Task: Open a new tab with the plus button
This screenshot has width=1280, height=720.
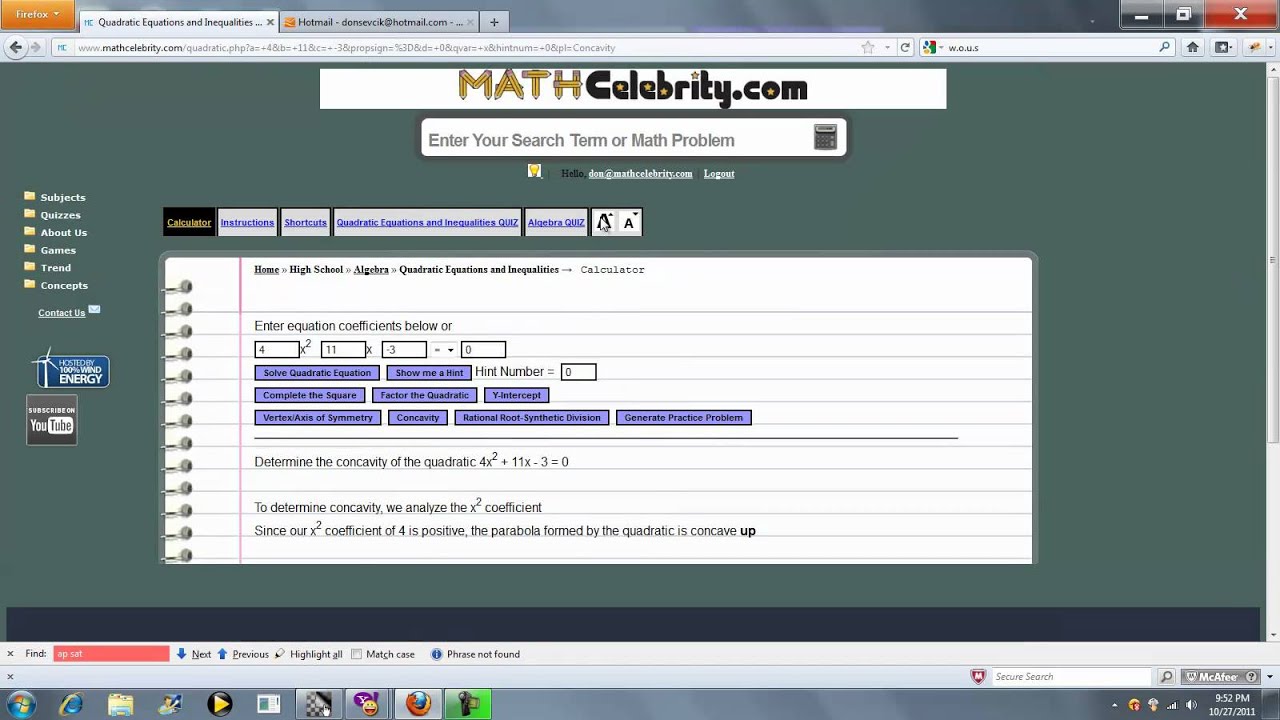Action: (x=494, y=22)
